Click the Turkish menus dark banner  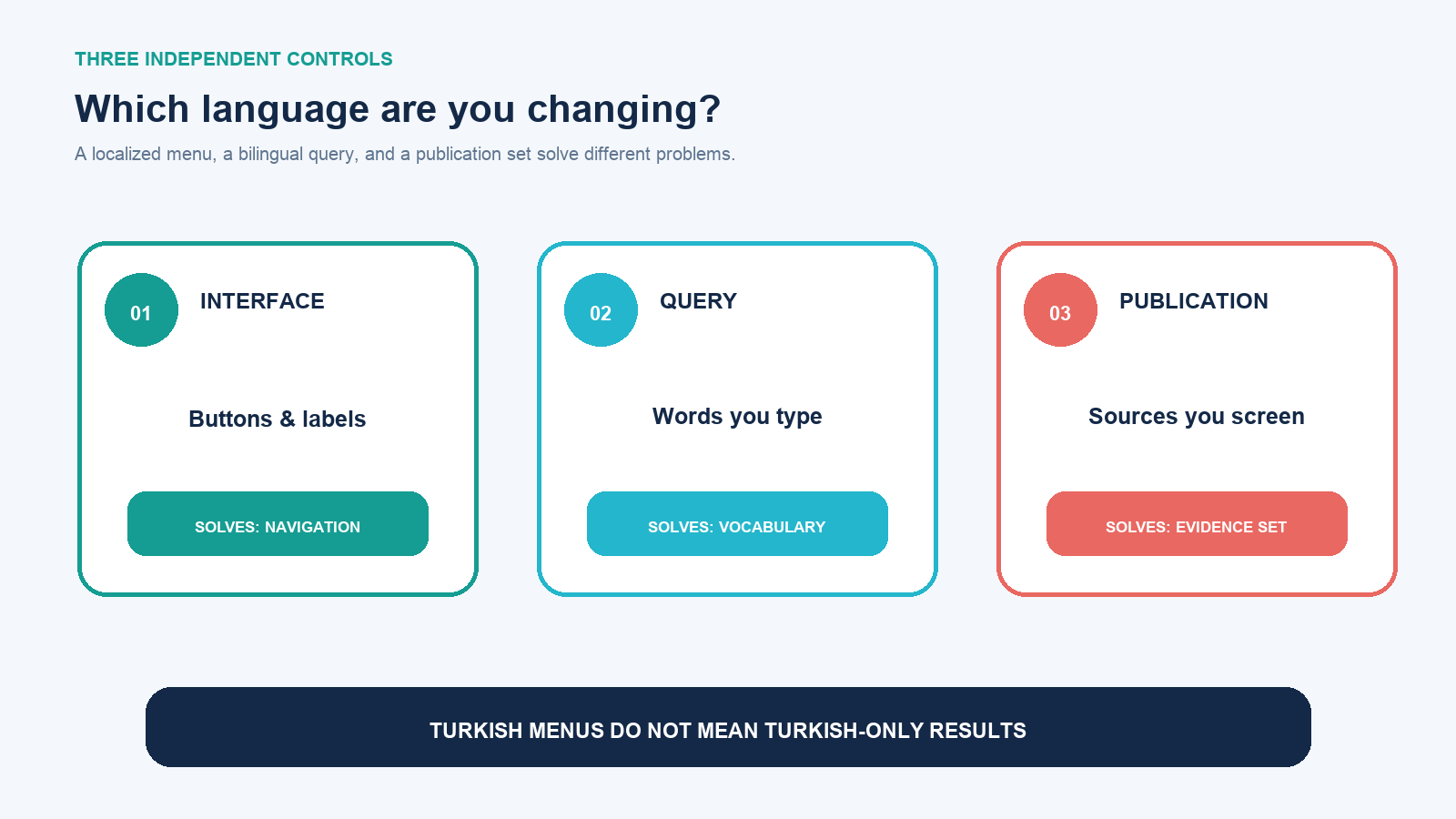pos(728,727)
